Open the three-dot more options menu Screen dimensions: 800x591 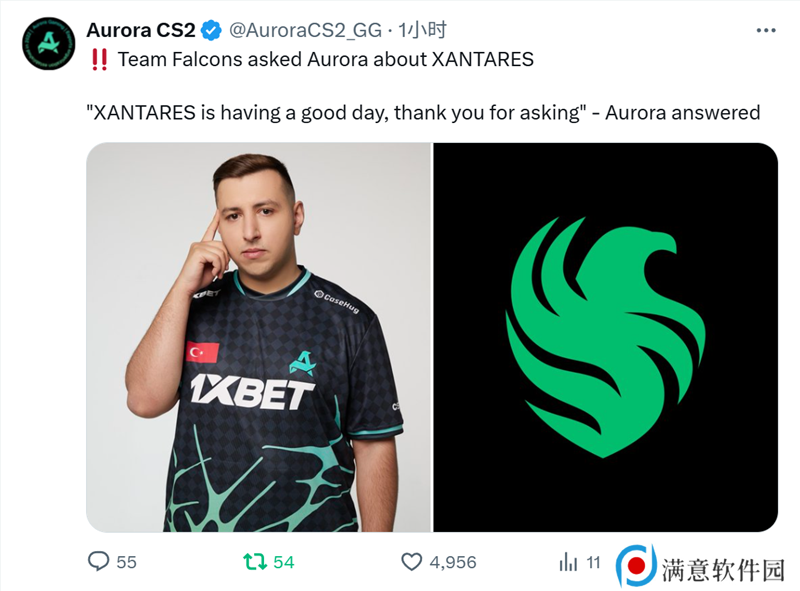766,31
